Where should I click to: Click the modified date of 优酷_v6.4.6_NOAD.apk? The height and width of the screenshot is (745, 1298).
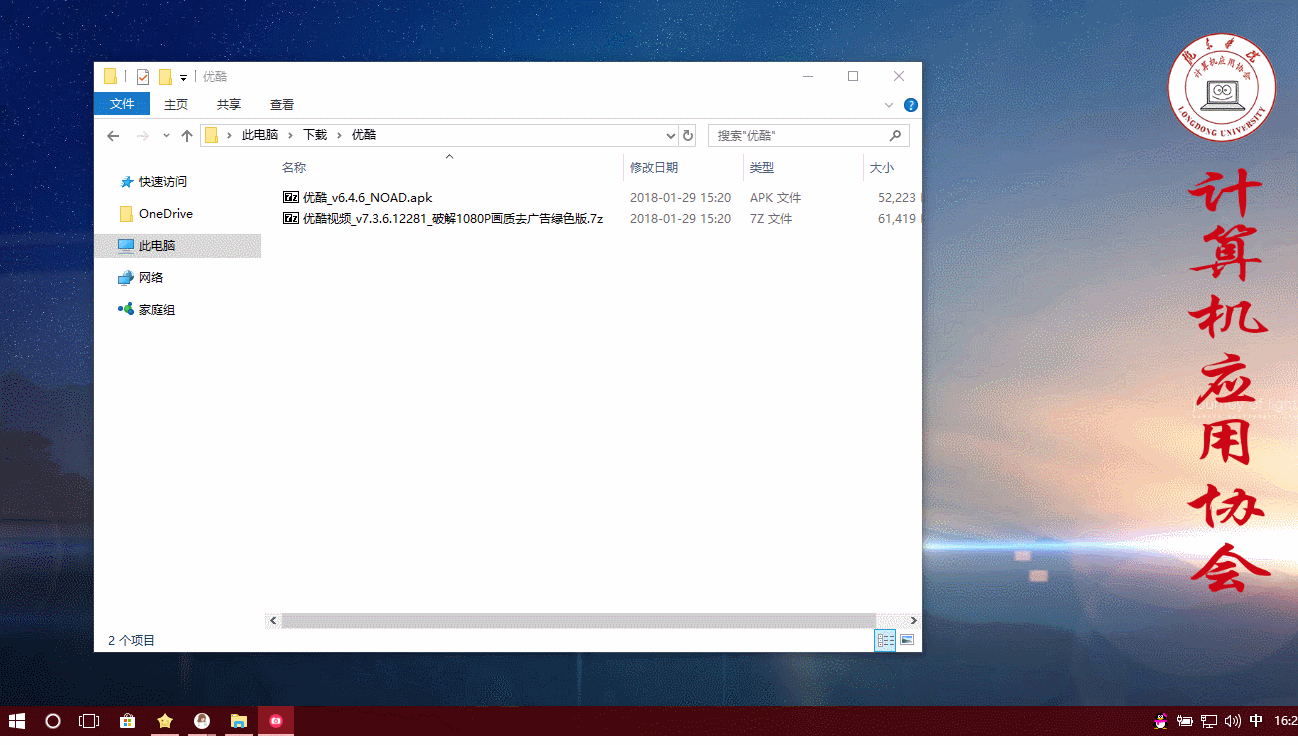pos(680,198)
